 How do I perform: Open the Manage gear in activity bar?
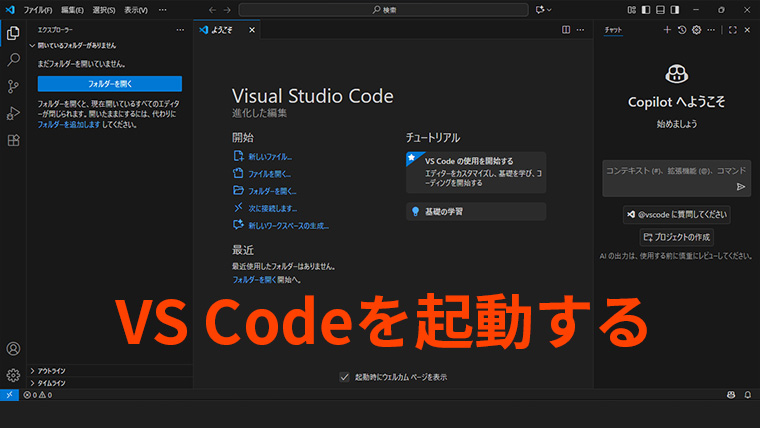click(13, 375)
